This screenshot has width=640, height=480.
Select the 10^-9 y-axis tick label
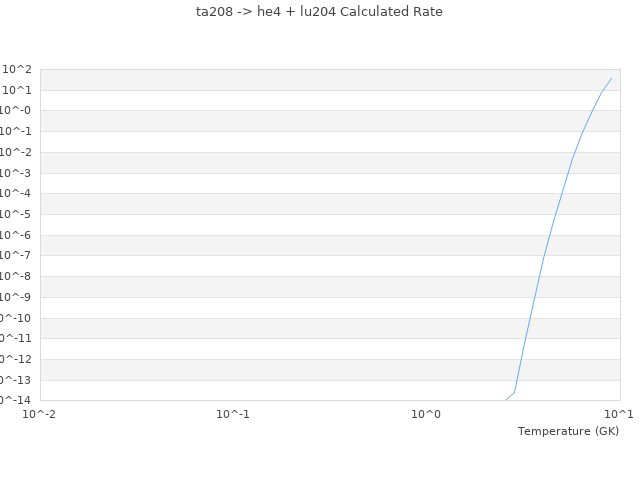(16, 297)
